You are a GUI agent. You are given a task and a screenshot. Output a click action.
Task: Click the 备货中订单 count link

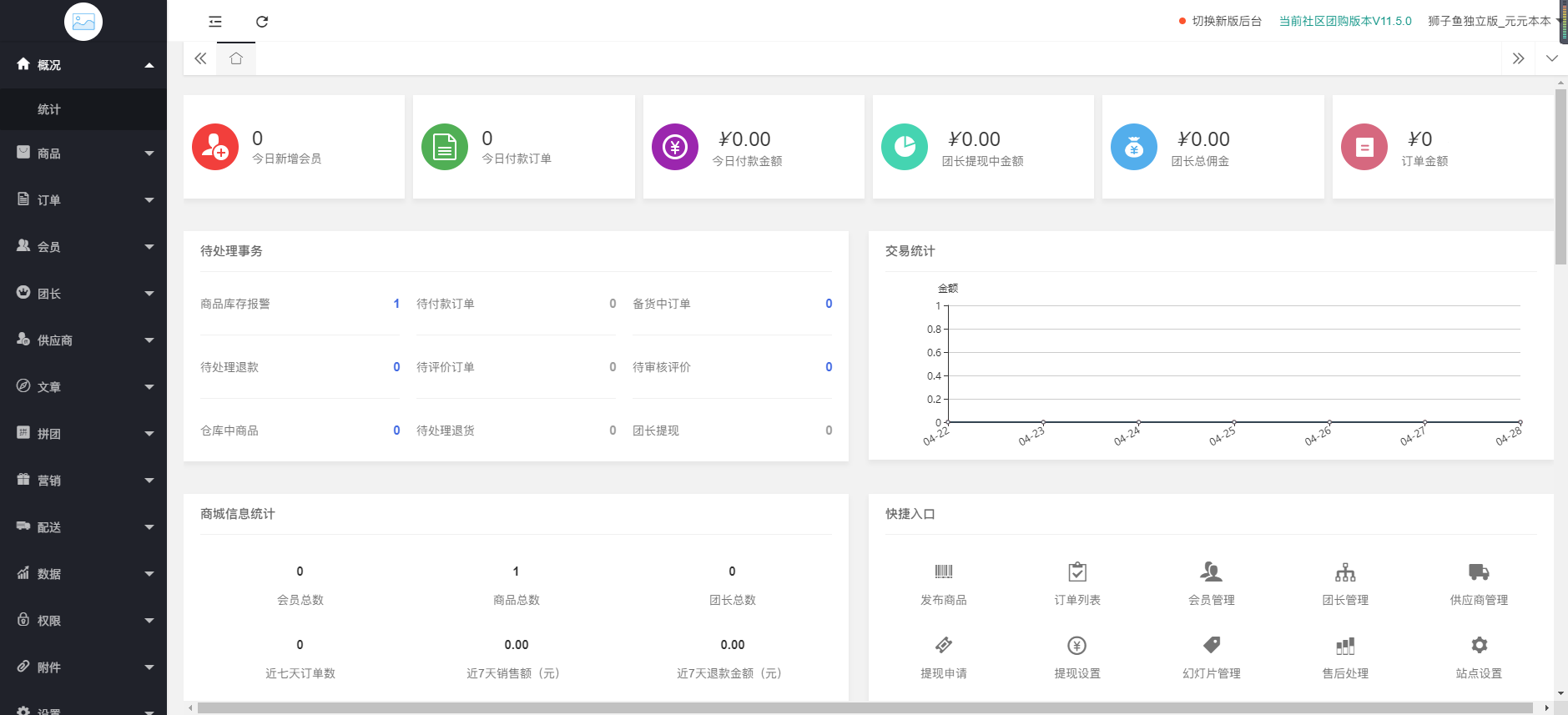pos(829,304)
